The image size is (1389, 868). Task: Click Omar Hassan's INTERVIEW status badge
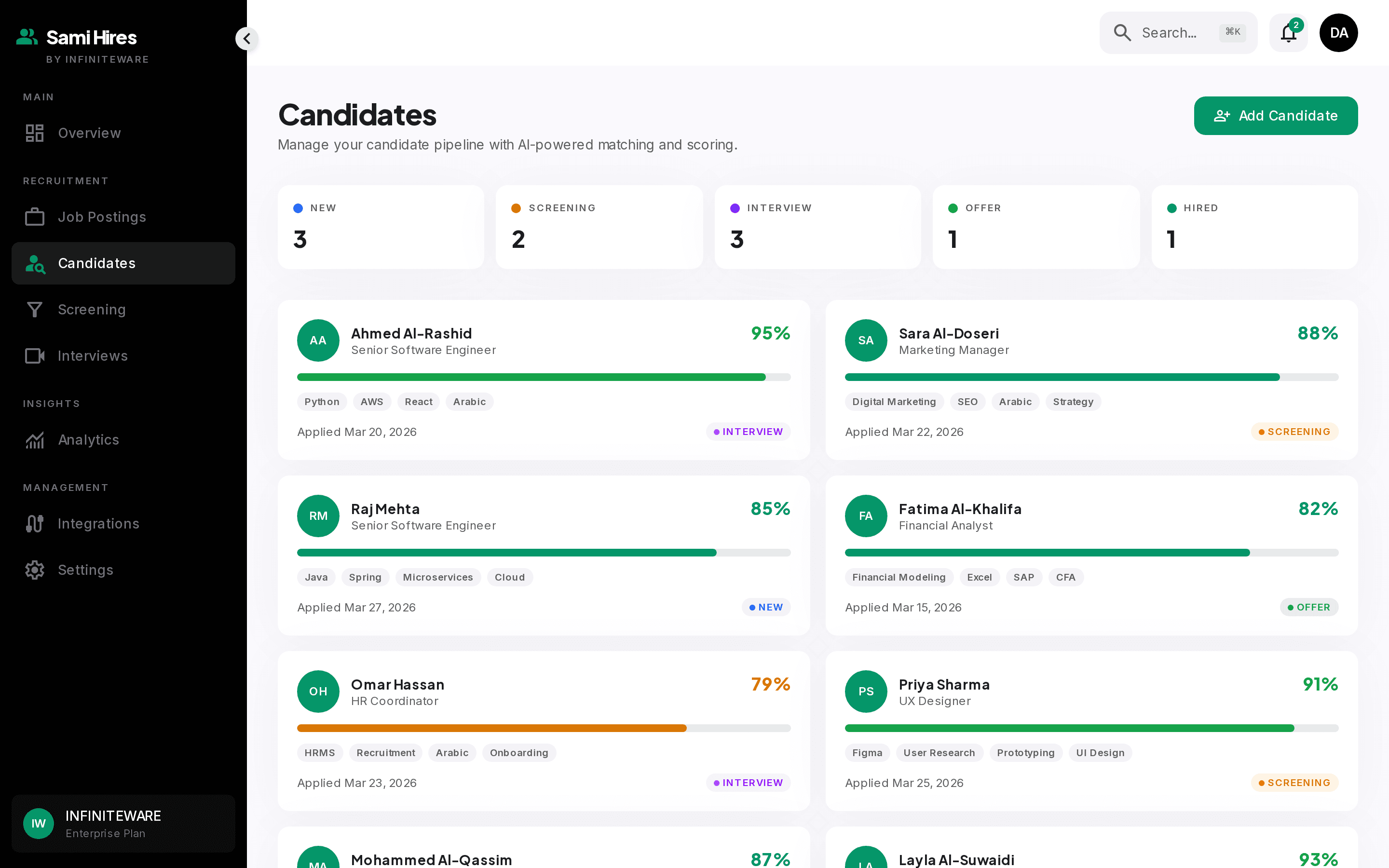pos(748,783)
